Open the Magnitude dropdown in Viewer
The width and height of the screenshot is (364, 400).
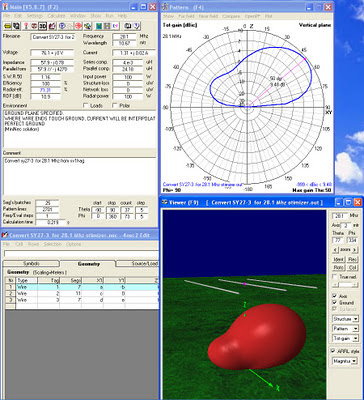[344, 361]
